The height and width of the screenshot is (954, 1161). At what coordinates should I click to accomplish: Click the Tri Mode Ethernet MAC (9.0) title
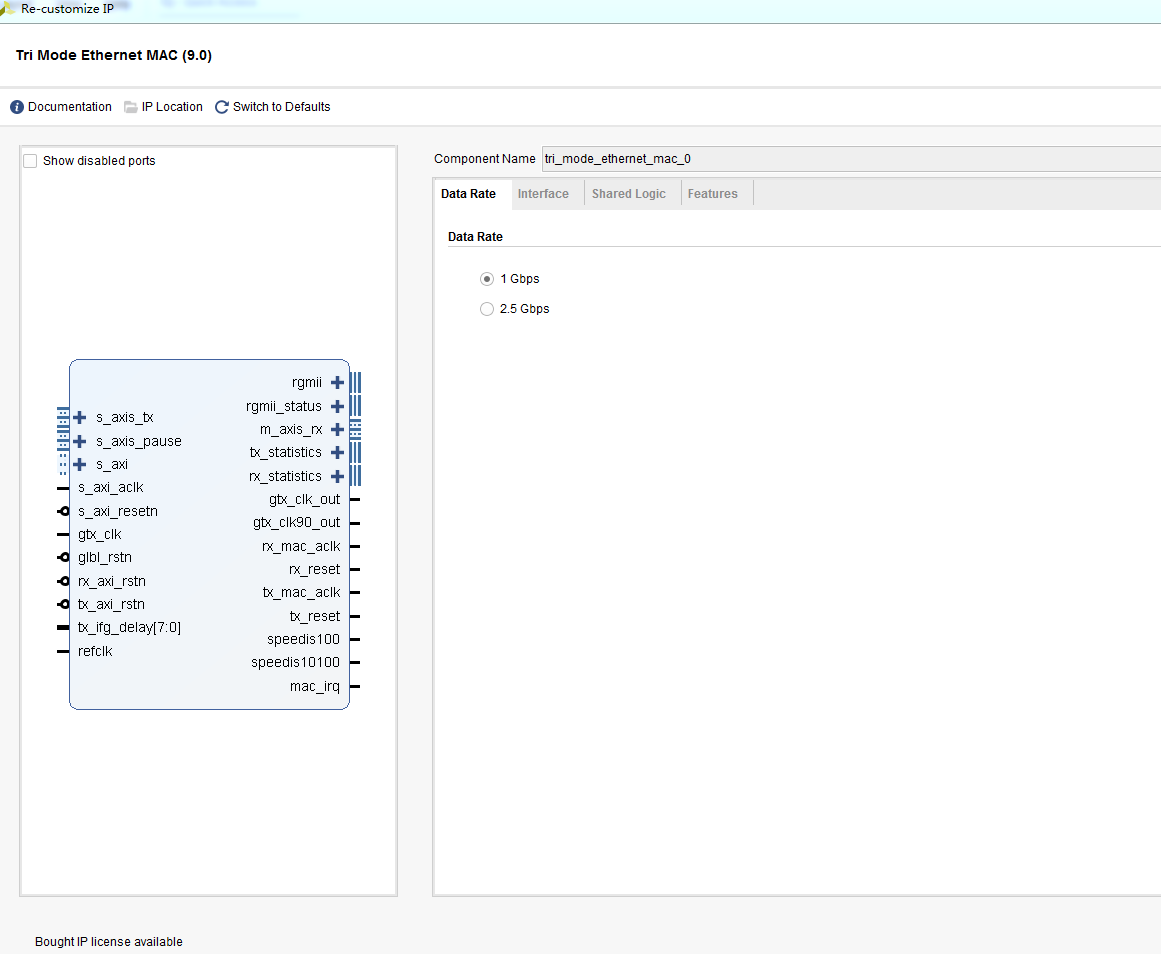(x=114, y=56)
